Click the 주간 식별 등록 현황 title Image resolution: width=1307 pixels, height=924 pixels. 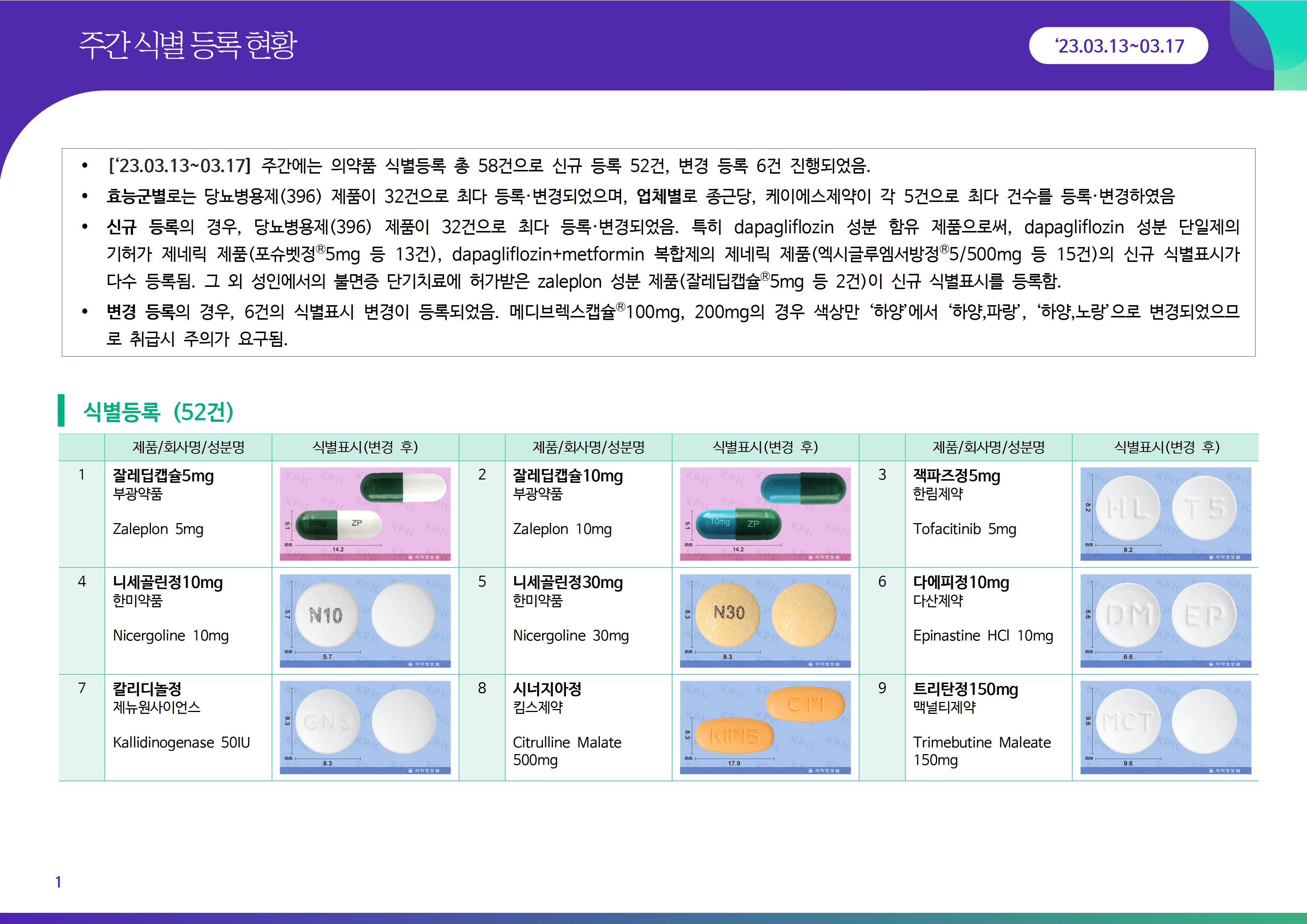[188, 45]
